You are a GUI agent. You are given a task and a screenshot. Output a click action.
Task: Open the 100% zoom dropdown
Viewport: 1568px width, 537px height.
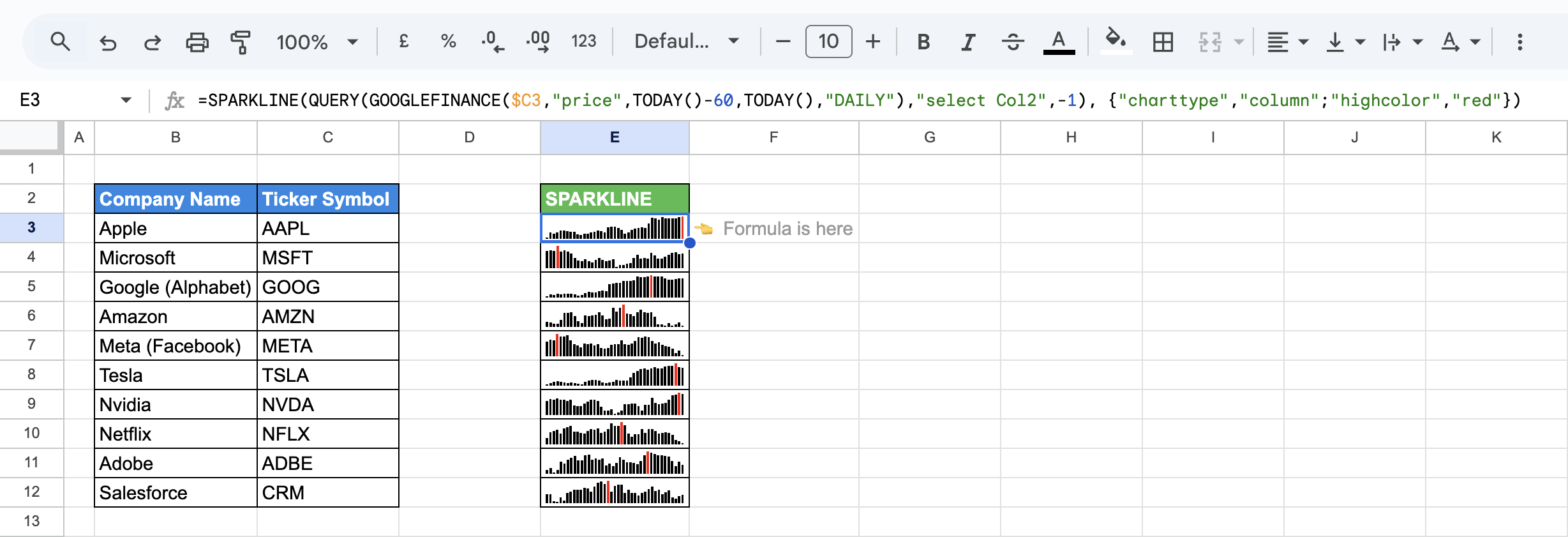point(317,42)
